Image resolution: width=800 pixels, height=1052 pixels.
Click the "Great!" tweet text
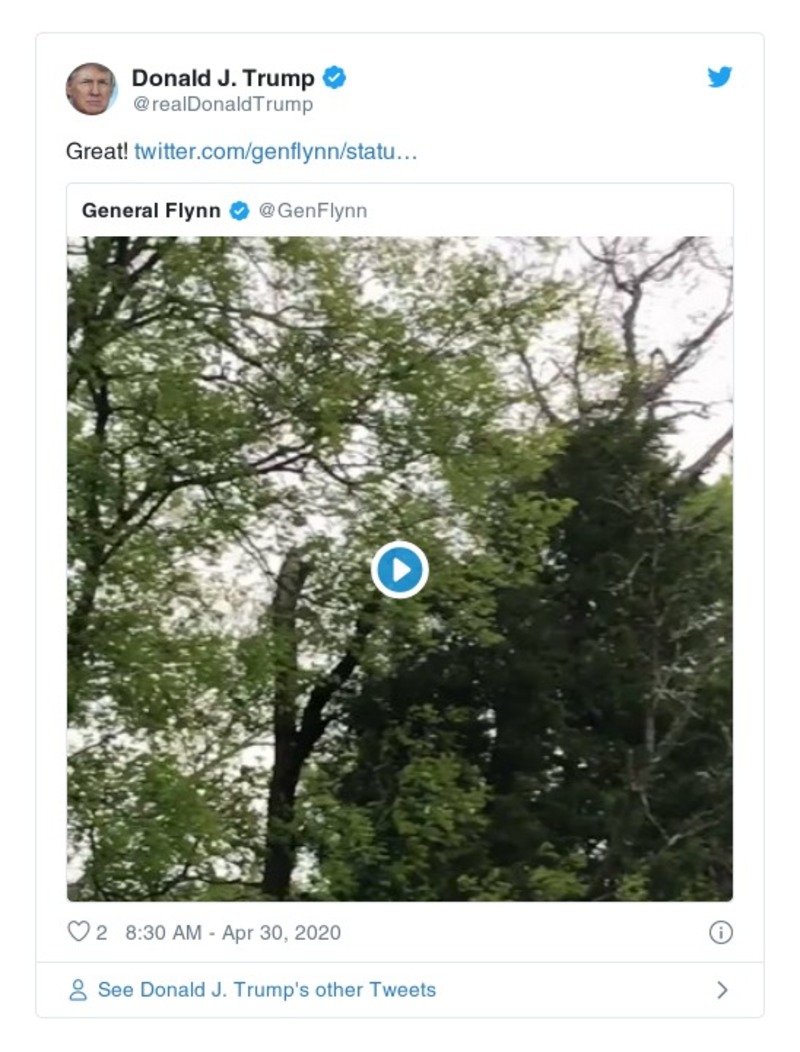96,152
